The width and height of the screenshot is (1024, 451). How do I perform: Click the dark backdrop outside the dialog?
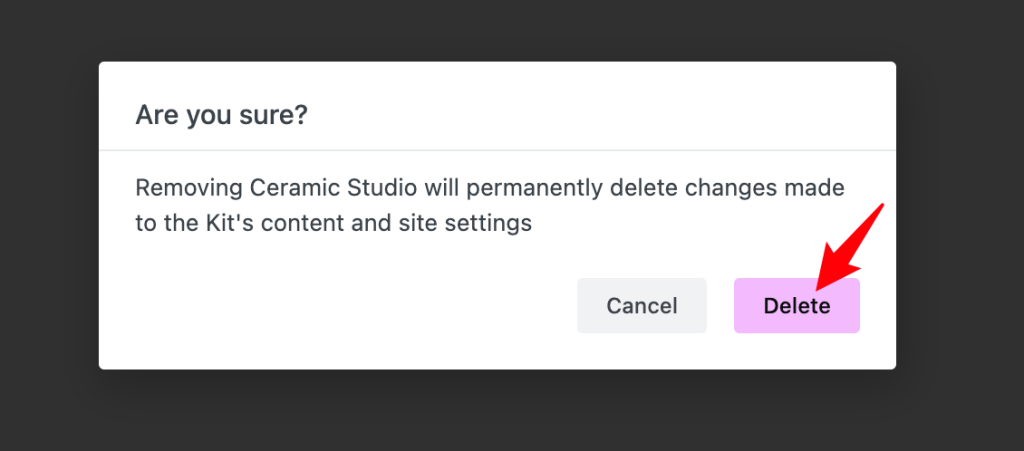(x=49, y=225)
